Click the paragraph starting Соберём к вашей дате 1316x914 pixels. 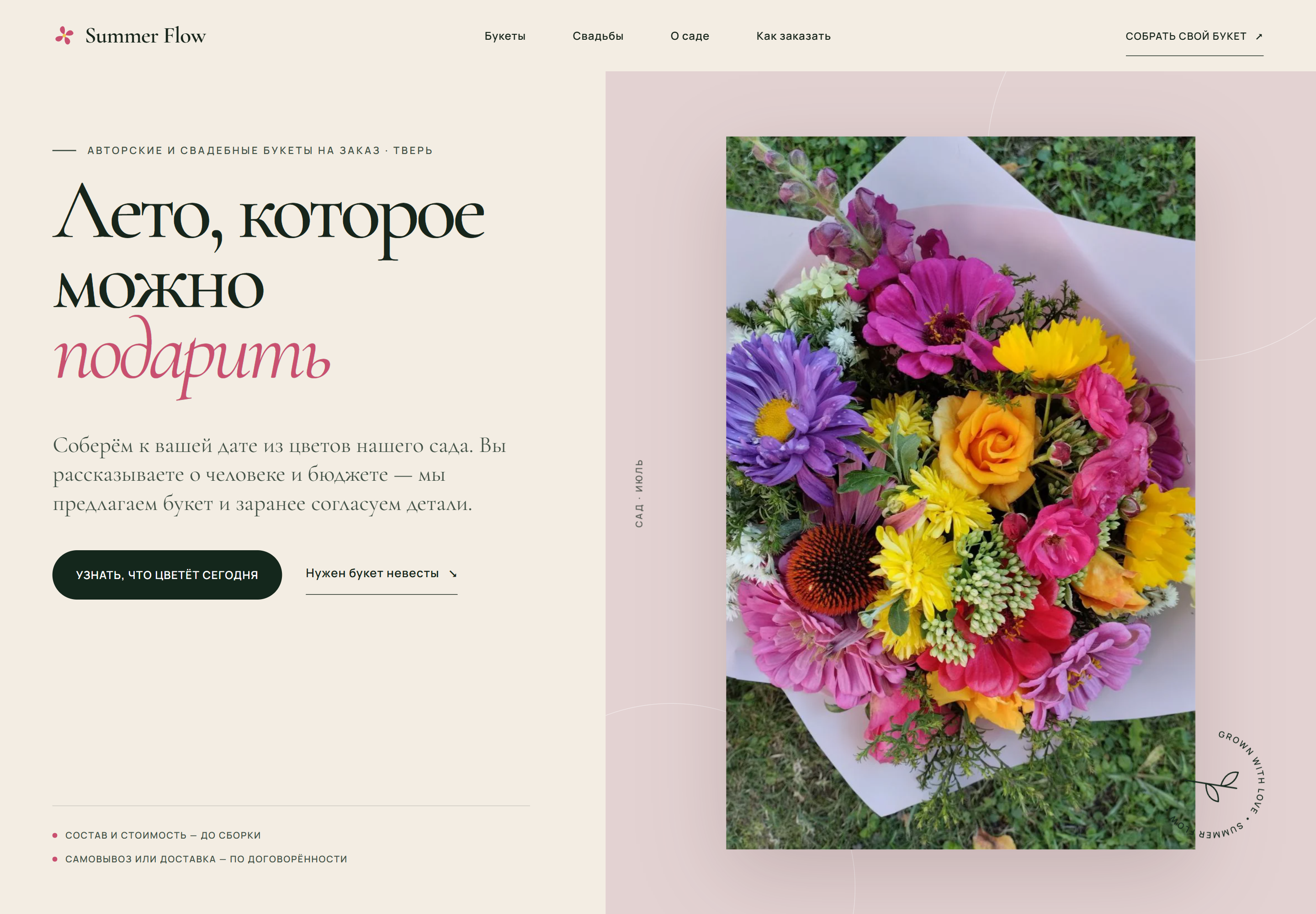pos(280,474)
